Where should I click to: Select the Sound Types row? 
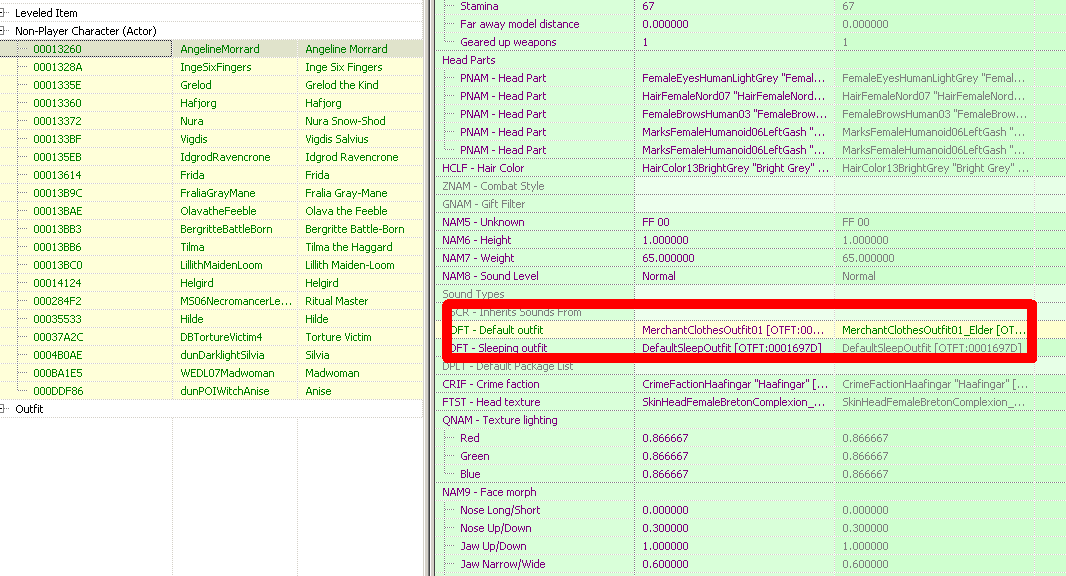(x=751, y=294)
